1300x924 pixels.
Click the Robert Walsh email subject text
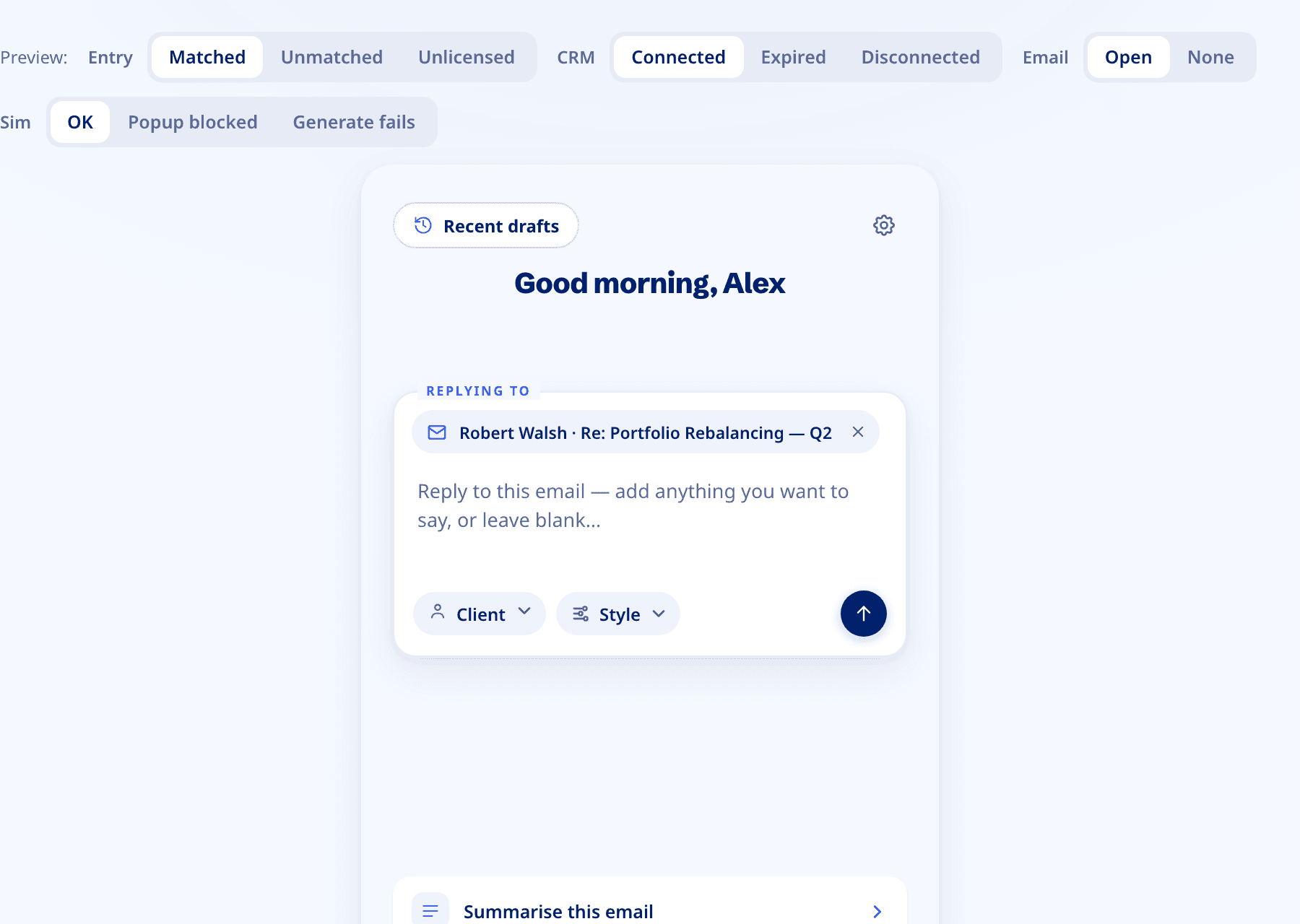coord(645,432)
